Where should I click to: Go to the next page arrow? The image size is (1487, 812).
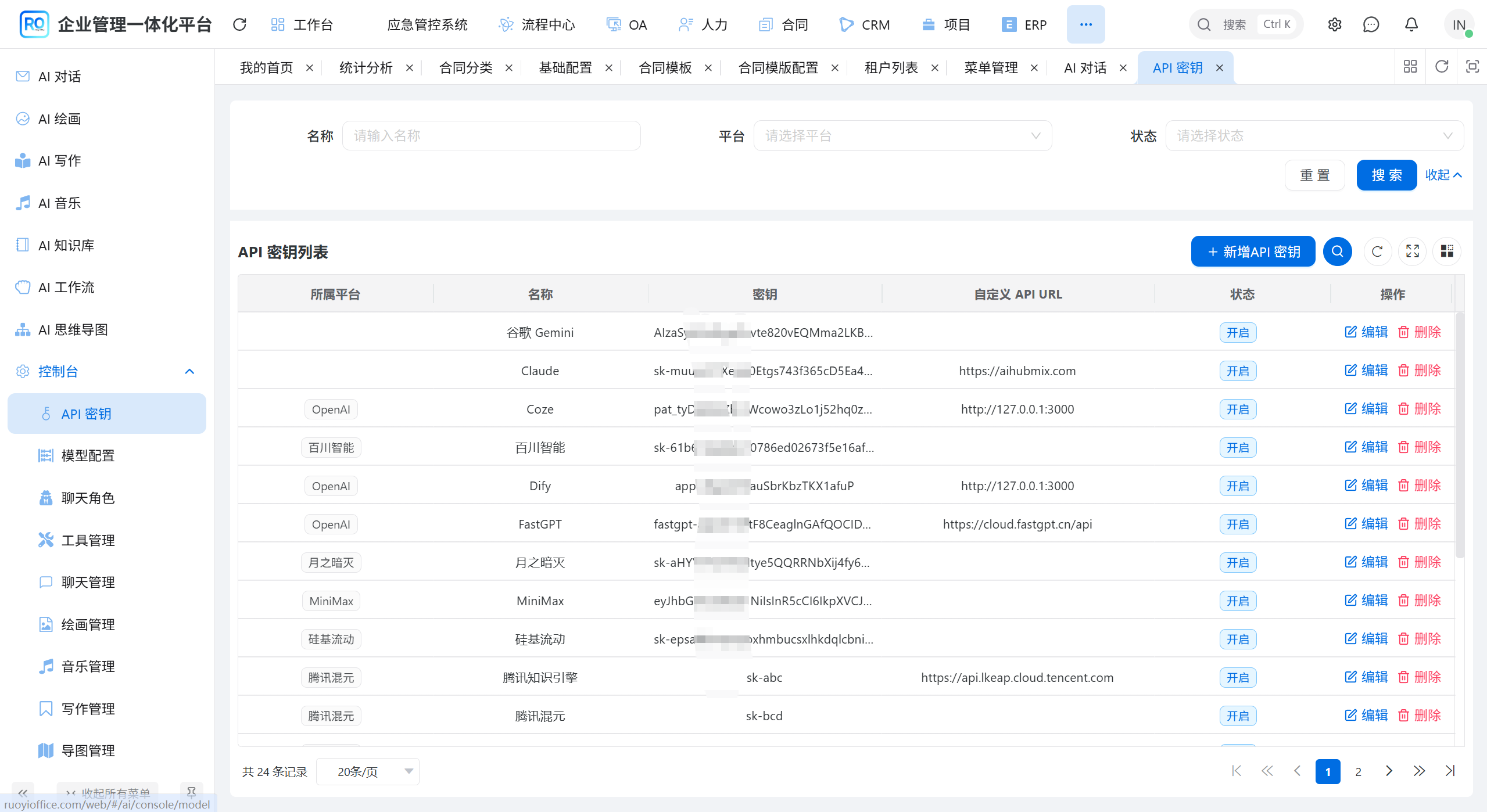point(1389,771)
